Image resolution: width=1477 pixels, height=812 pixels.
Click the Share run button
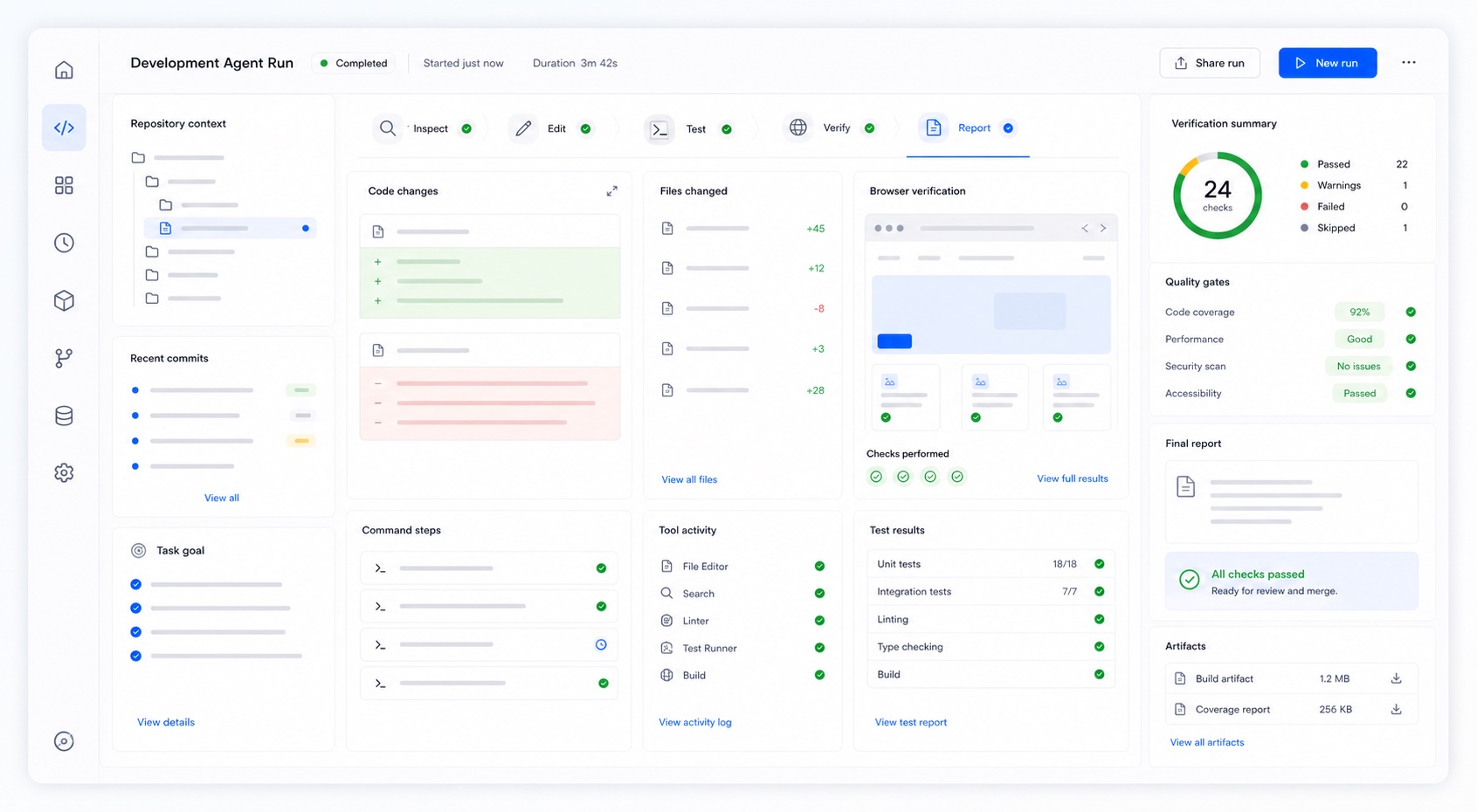coord(1210,63)
